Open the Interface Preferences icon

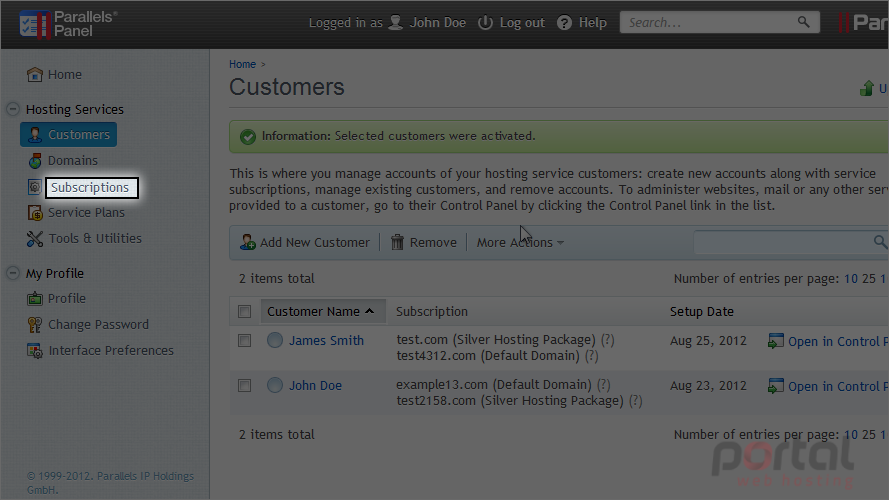[x=35, y=351]
